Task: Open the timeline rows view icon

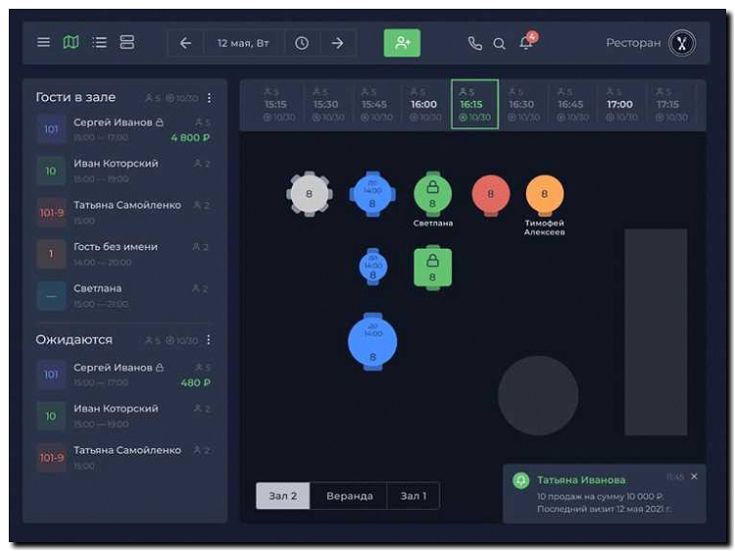Action: tap(127, 43)
